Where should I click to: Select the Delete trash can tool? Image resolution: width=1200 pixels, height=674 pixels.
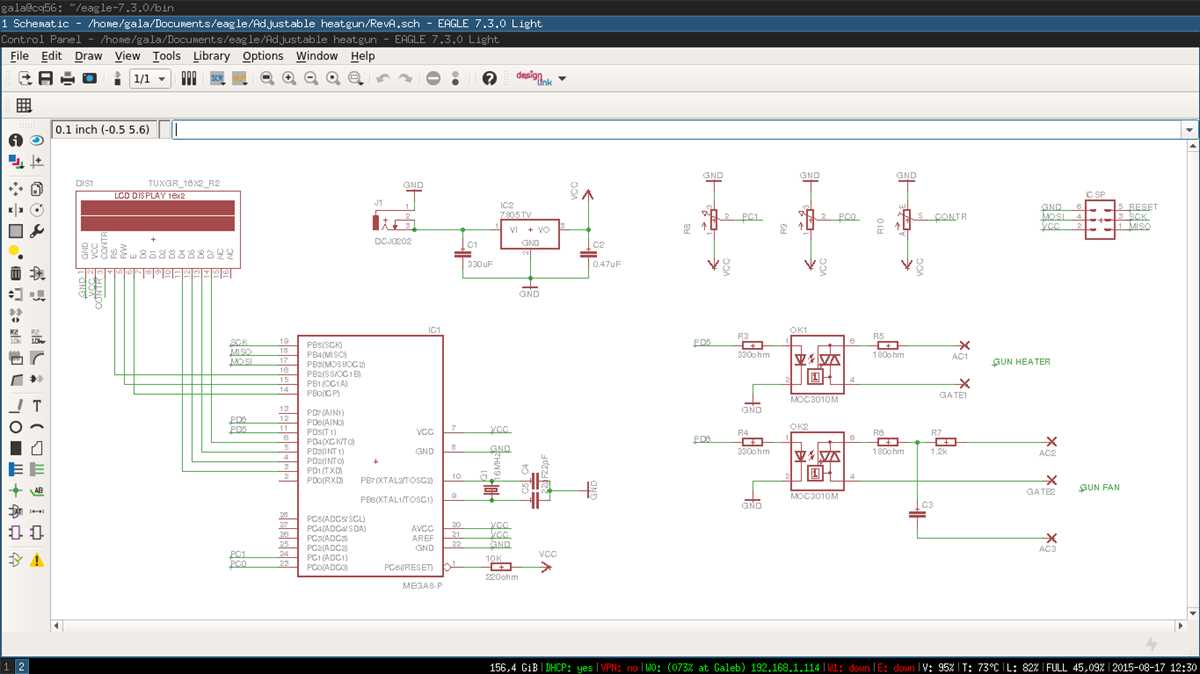[x=16, y=273]
